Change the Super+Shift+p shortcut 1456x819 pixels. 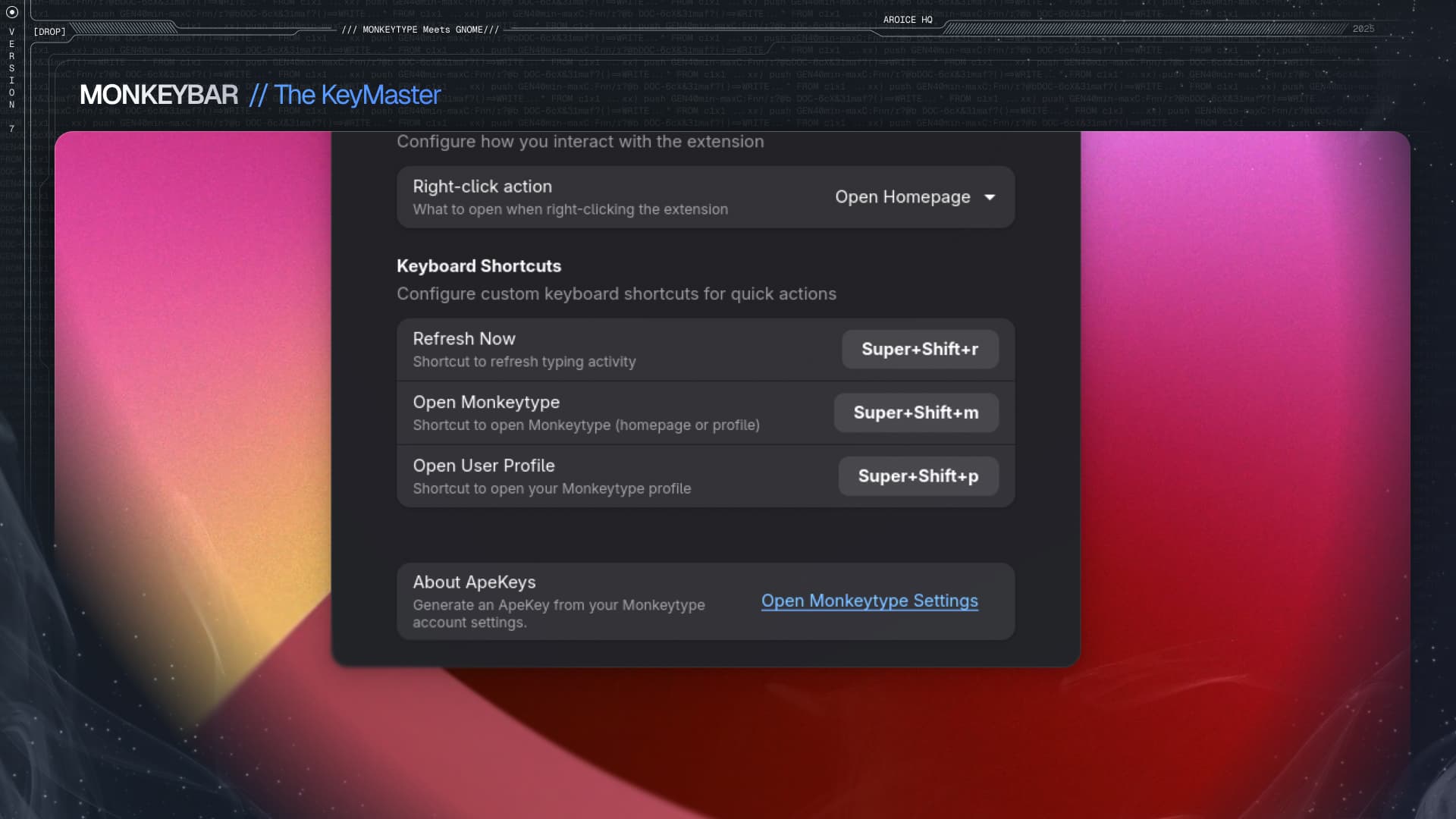pos(918,476)
